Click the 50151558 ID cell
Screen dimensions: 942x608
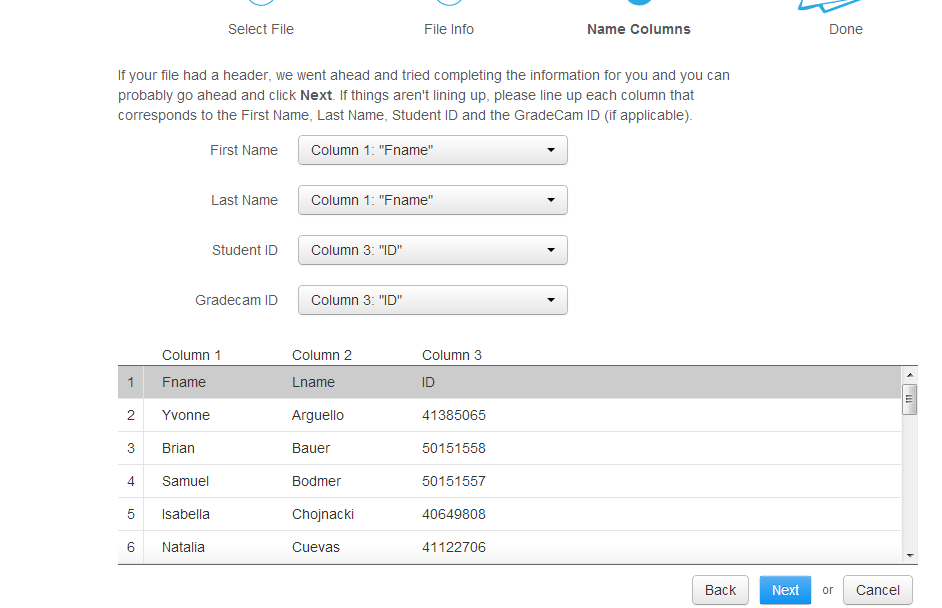tap(454, 448)
